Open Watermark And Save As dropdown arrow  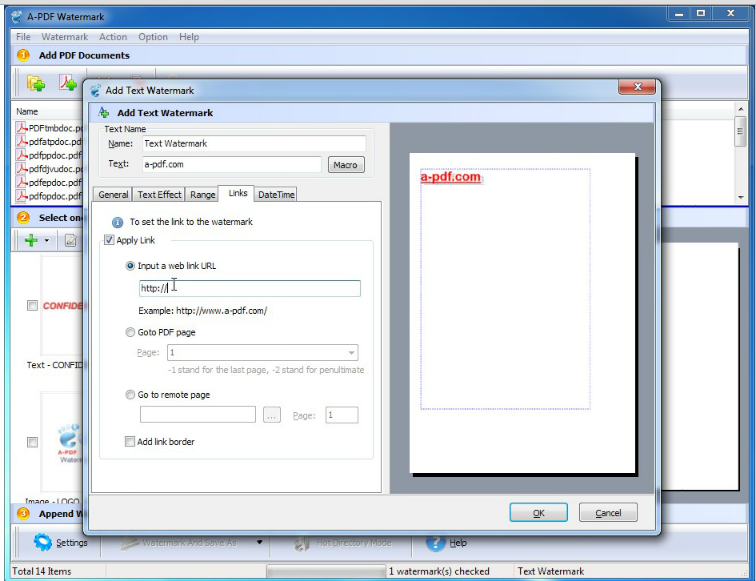tap(259, 542)
